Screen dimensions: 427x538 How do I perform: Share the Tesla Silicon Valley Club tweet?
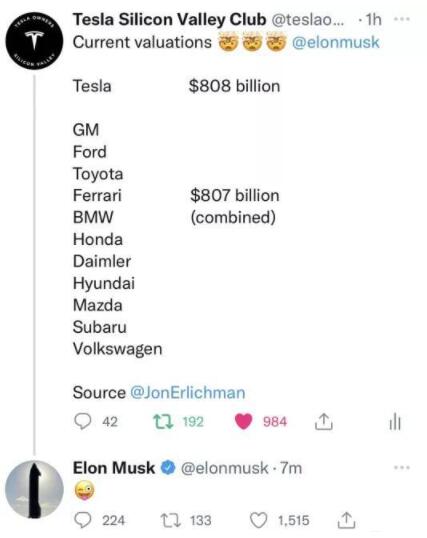point(324,422)
